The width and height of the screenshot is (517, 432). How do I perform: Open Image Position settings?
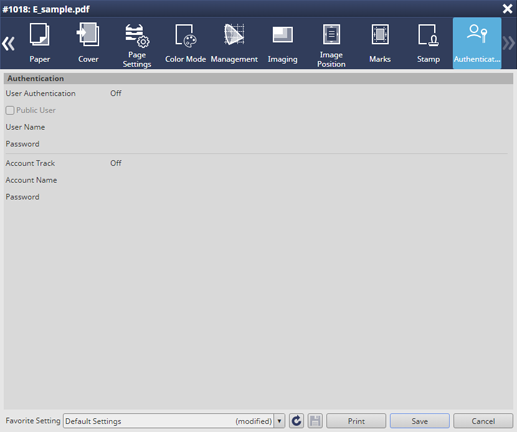tap(331, 43)
